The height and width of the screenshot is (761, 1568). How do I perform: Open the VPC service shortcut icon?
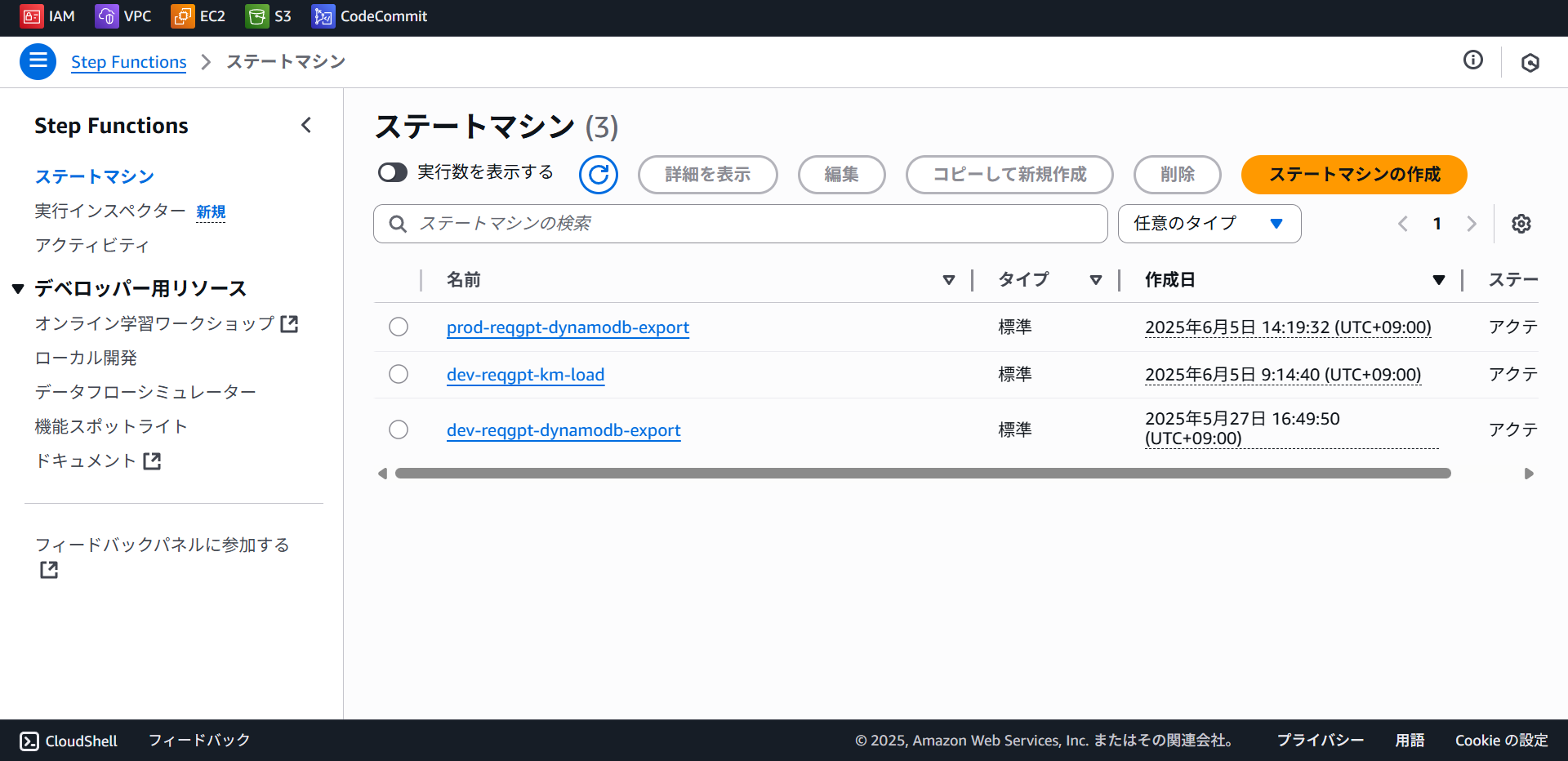[x=106, y=16]
